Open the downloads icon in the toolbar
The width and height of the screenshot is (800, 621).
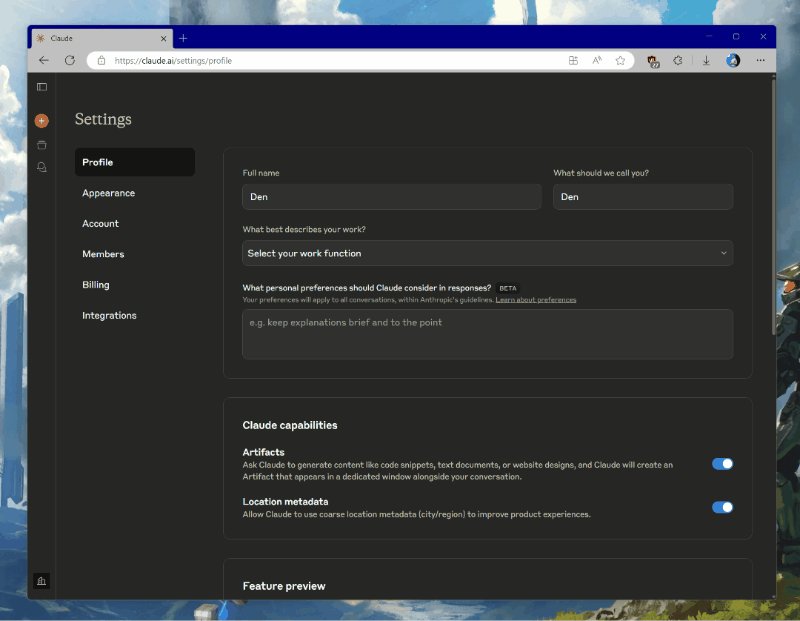pyautogui.click(x=706, y=61)
